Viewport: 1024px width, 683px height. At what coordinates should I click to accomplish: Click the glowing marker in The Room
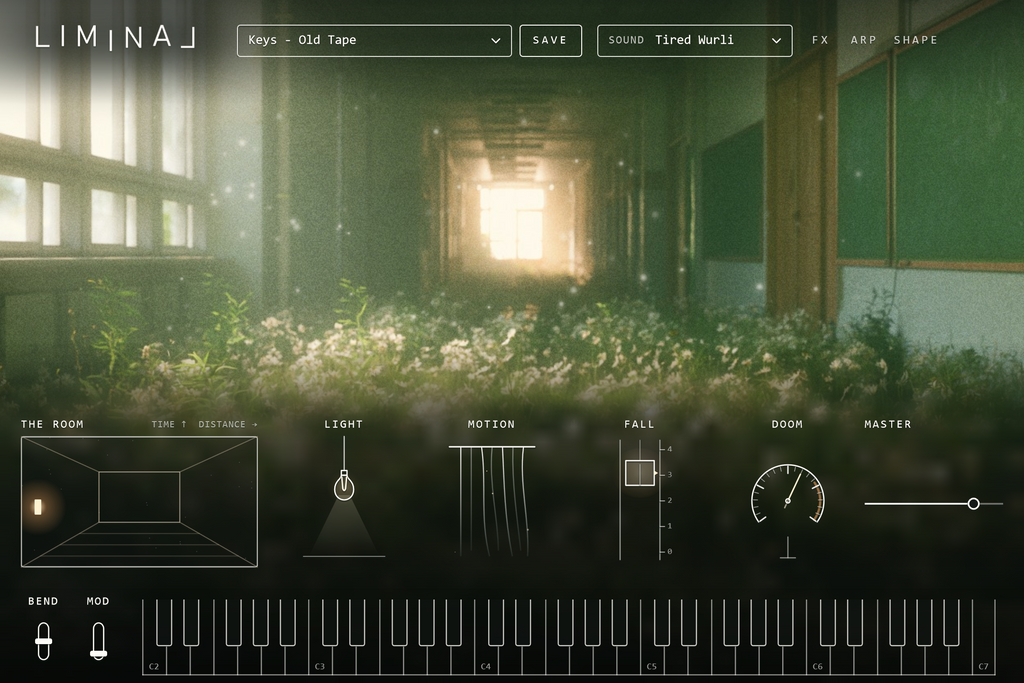click(x=38, y=507)
